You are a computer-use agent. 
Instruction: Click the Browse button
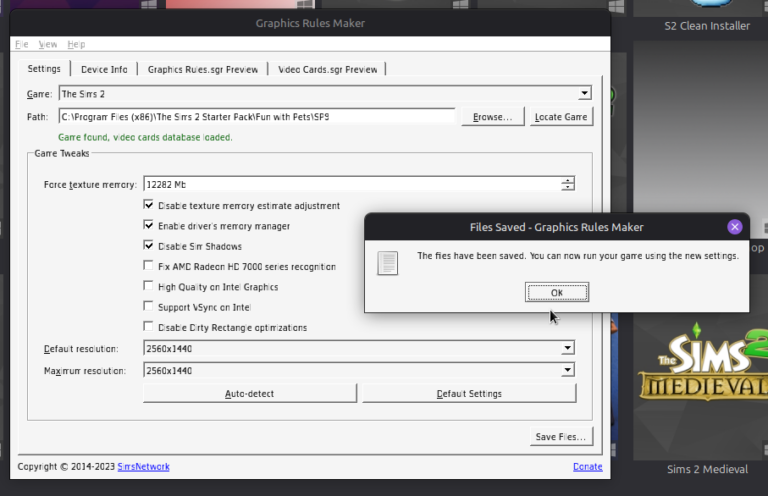tap(492, 117)
